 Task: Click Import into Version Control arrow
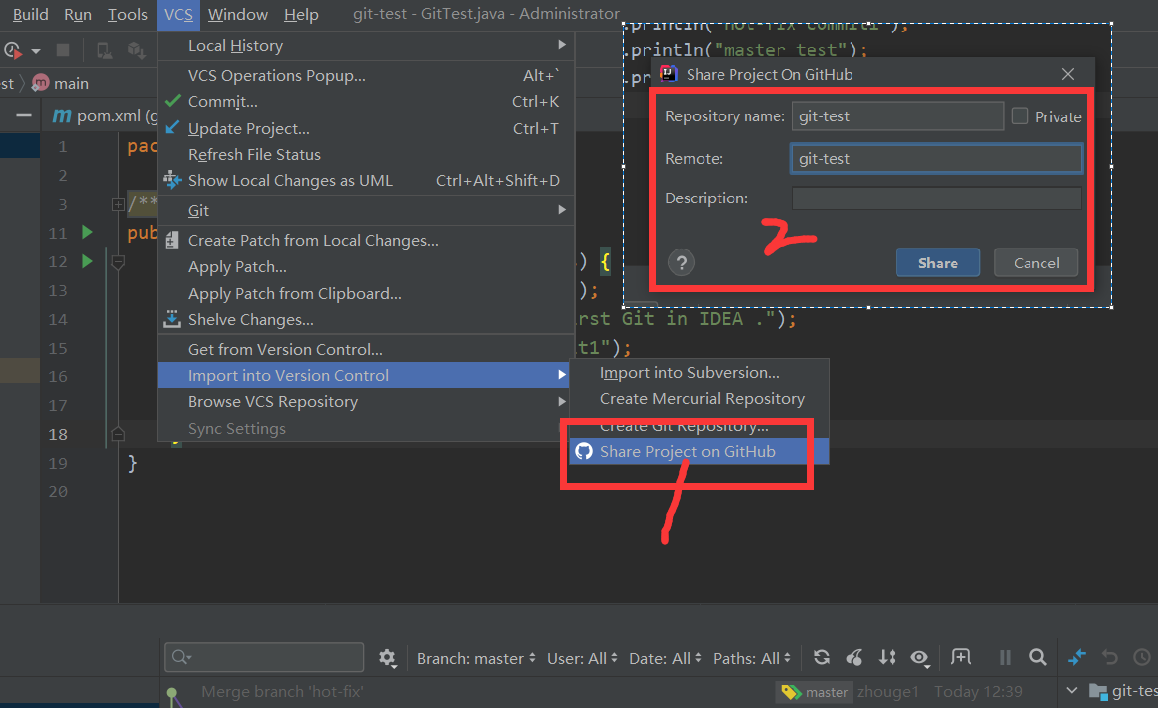[562, 375]
